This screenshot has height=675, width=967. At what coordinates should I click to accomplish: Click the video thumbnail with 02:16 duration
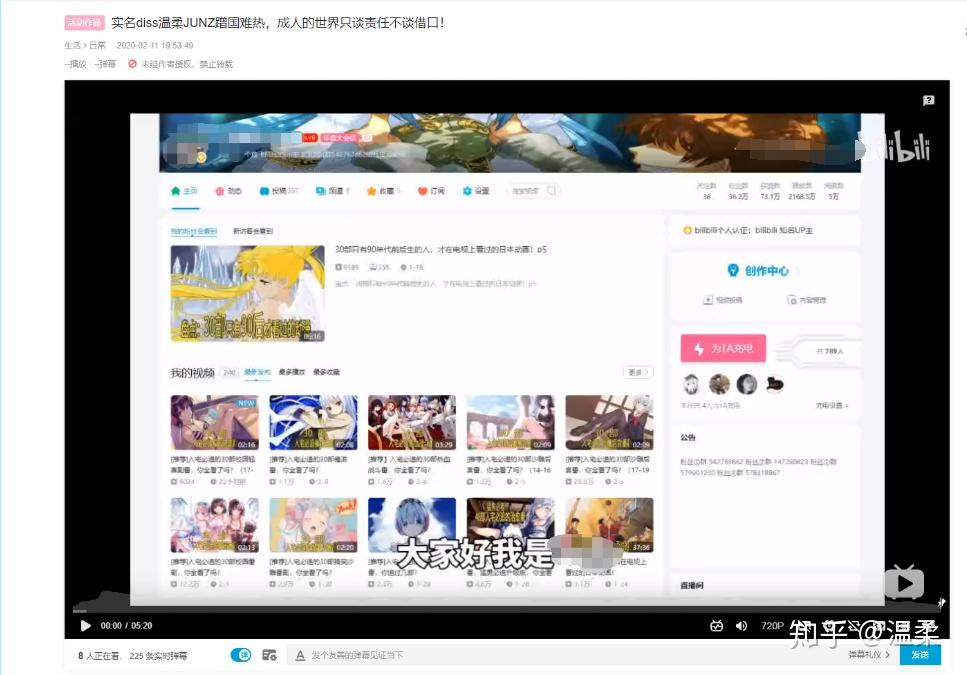(215, 423)
